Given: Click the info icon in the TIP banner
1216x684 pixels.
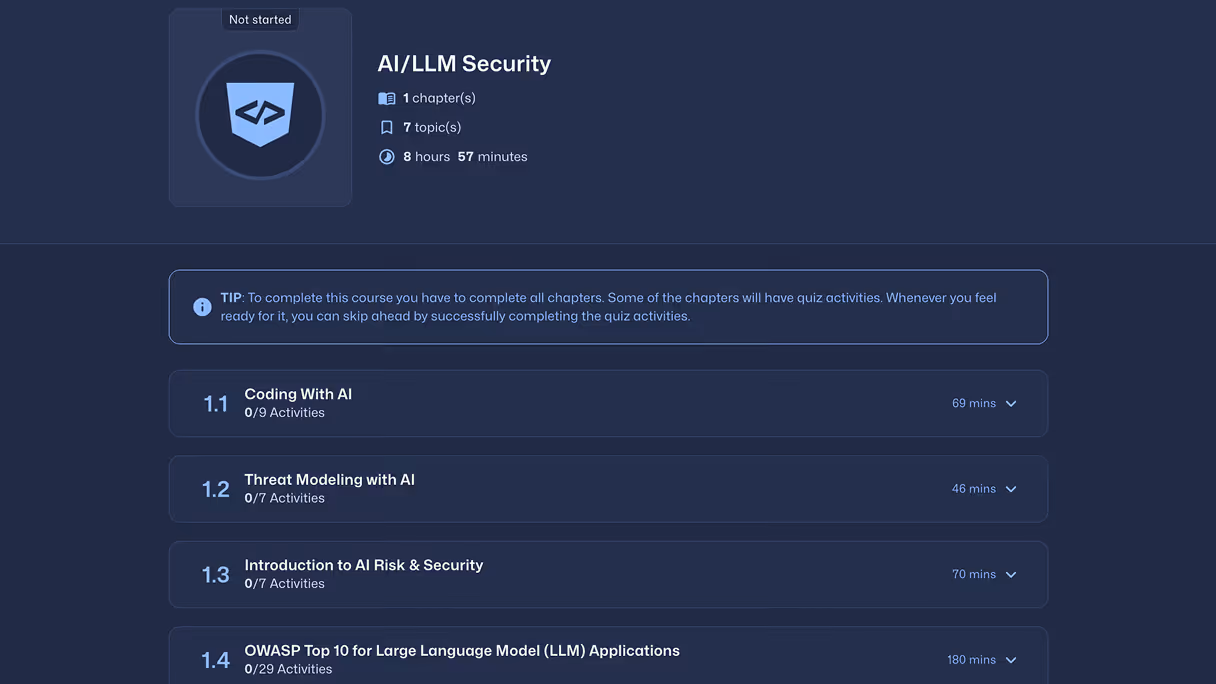Looking at the screenshot, I should click(202, 306).
